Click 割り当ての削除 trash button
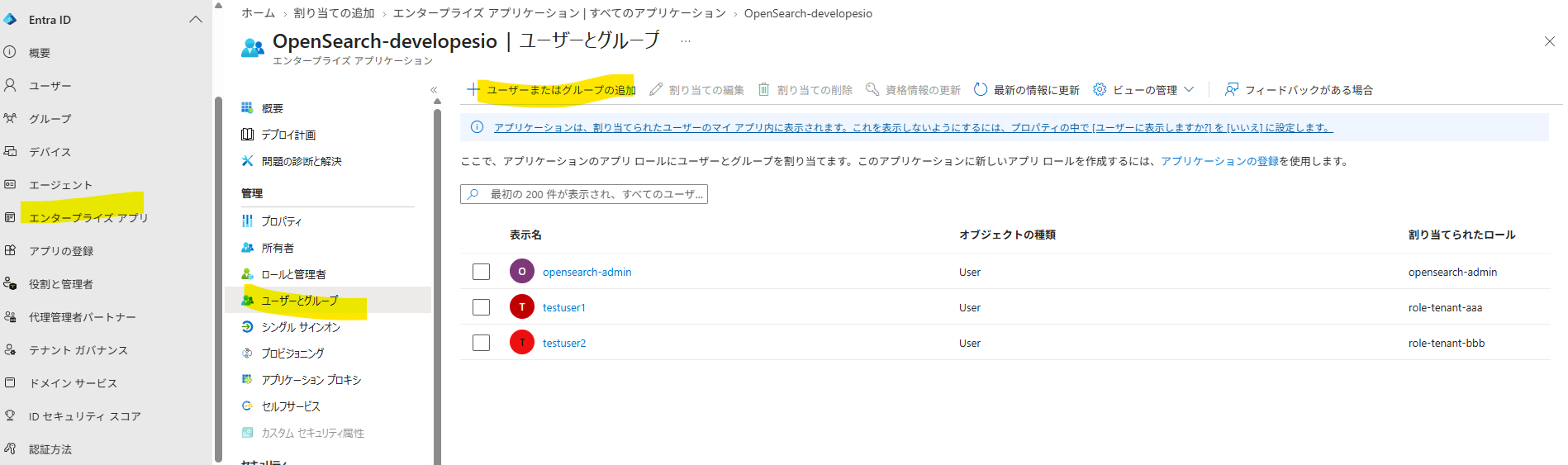This screenshot has width=1568, height=465. coord(805,90)
